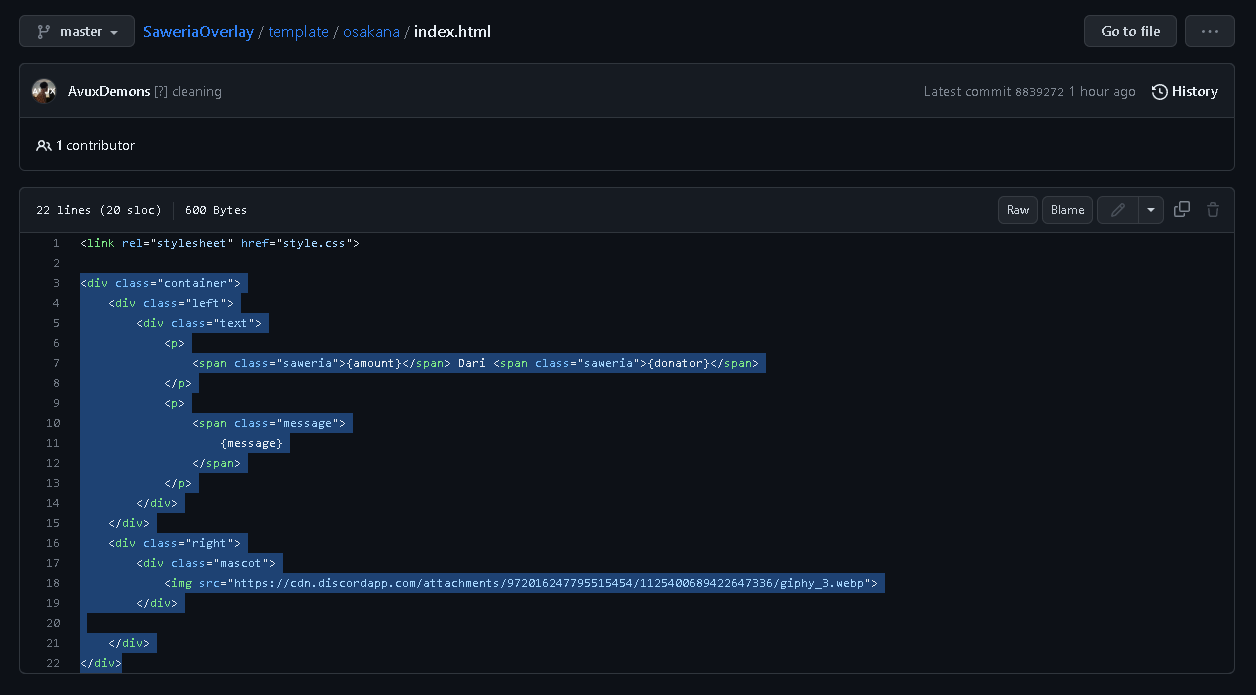The height and width of the screenshot is (695, 1256).
Task: Click the [?] badge after AvuxDemons
Action: (161, 91)
